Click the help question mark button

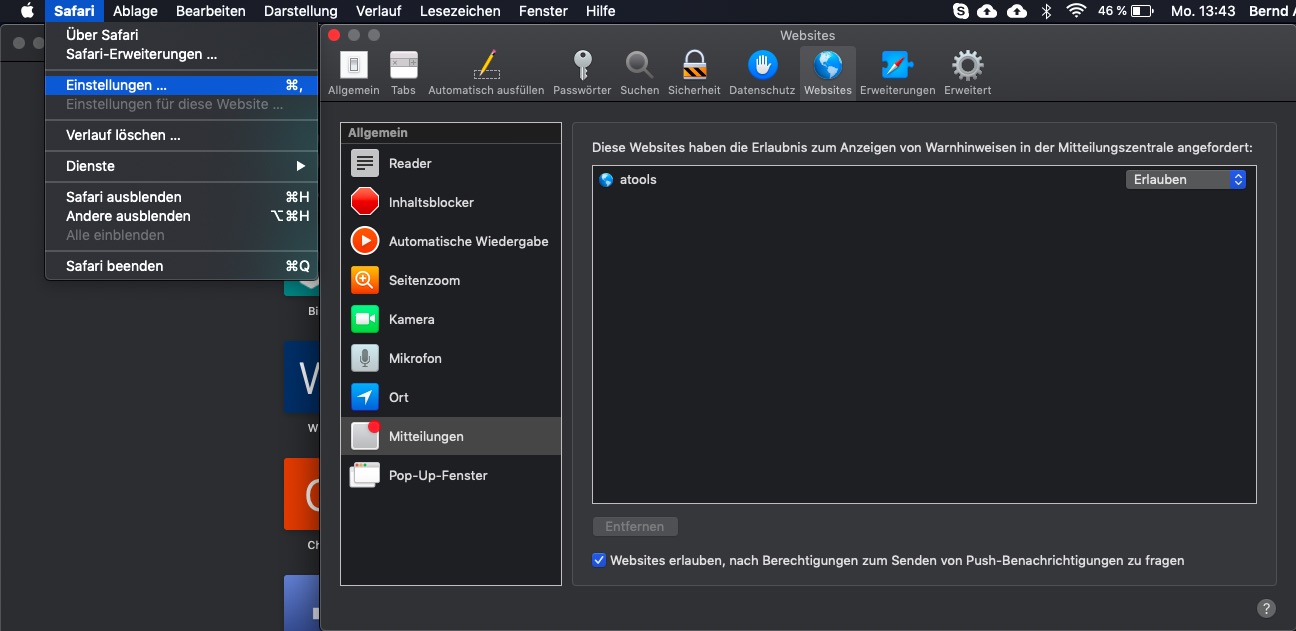(1266, 608)
